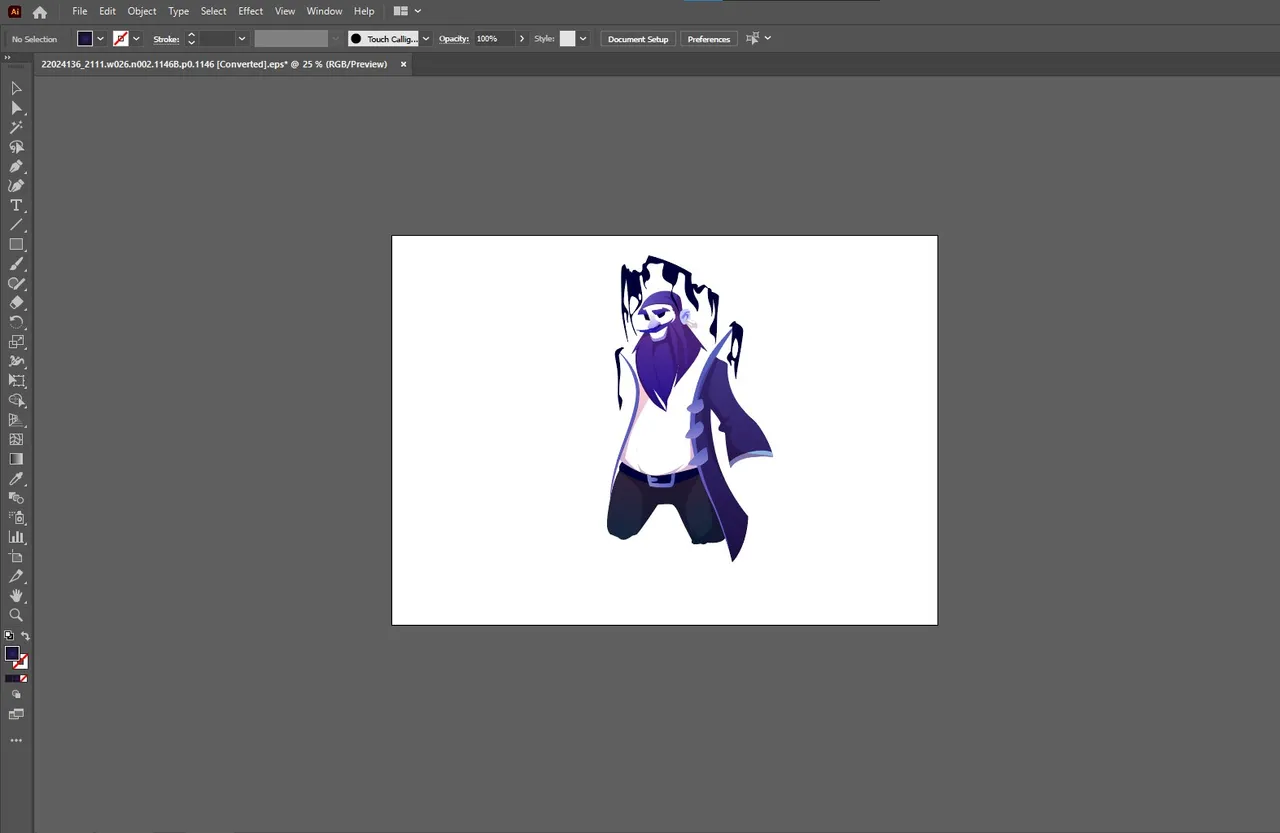This screenshot has width=1280, height=833.
Task: Select the Hand tool
Action: (x=16, y=595)
